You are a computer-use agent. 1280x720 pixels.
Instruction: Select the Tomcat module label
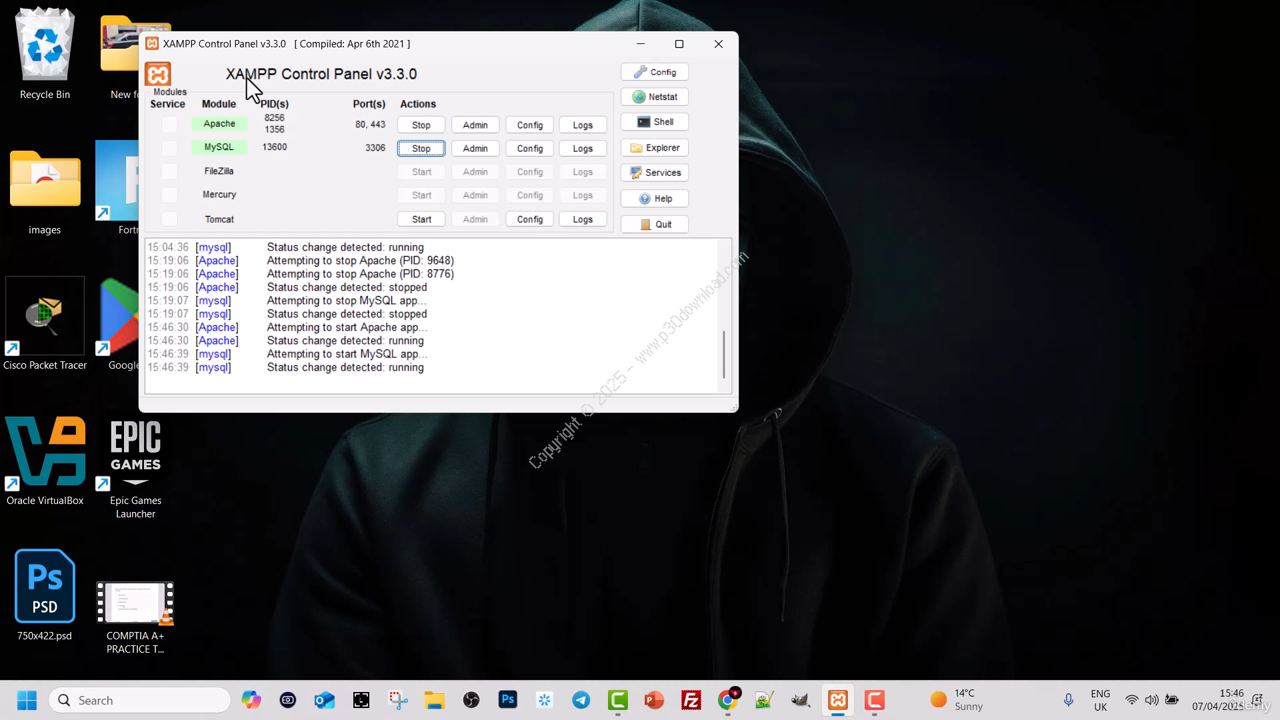pos(219,219)
